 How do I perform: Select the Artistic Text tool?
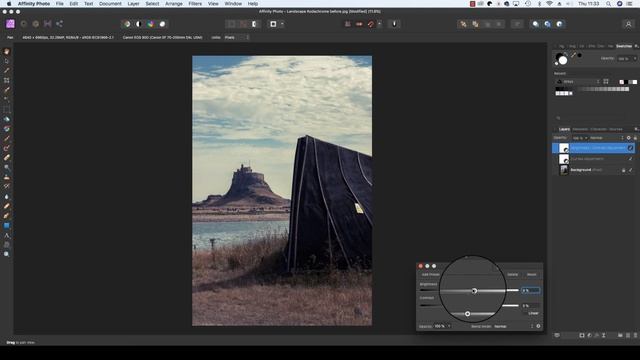tap(7, 235)
